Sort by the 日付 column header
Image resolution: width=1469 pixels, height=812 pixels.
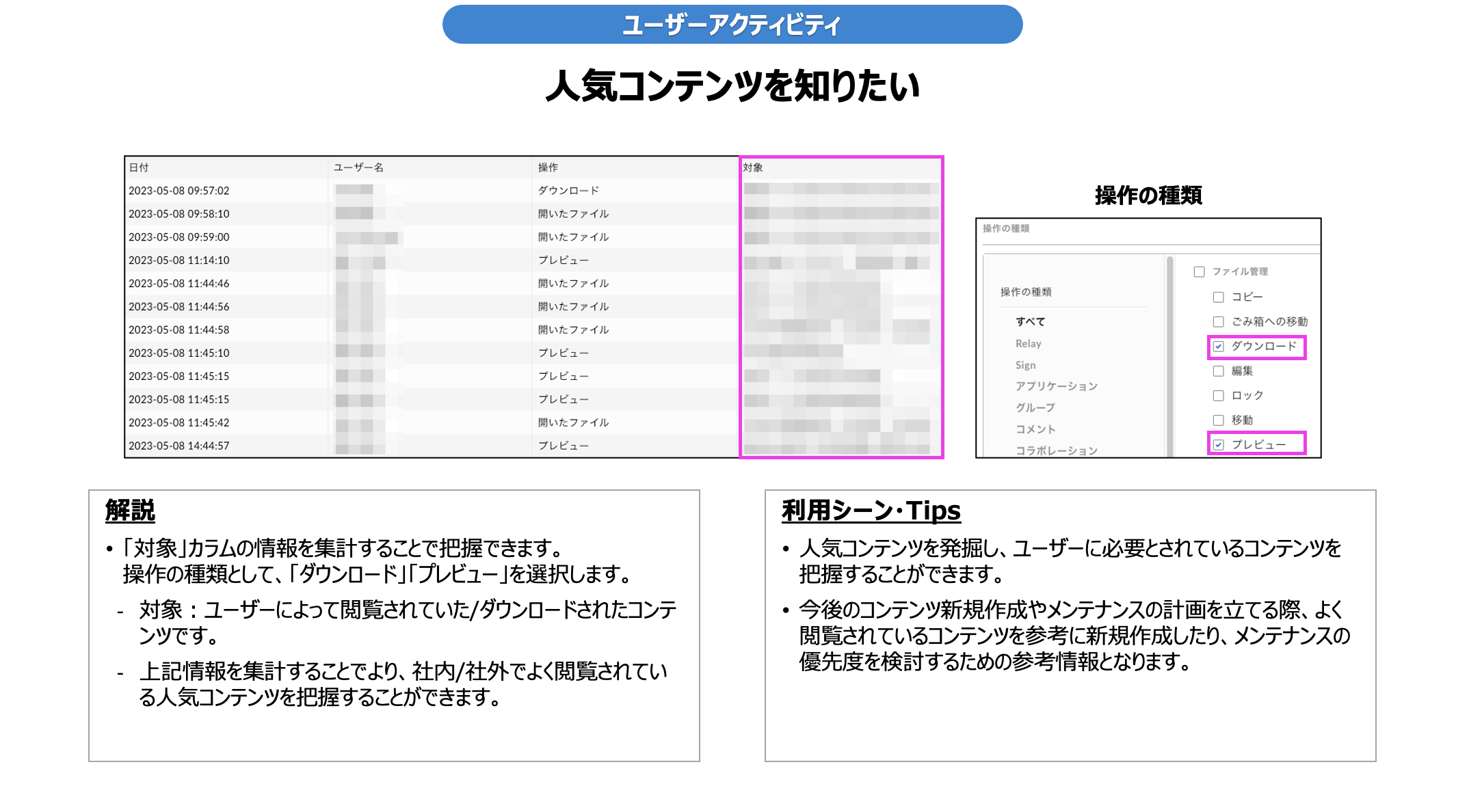click(x=139, y=167)
